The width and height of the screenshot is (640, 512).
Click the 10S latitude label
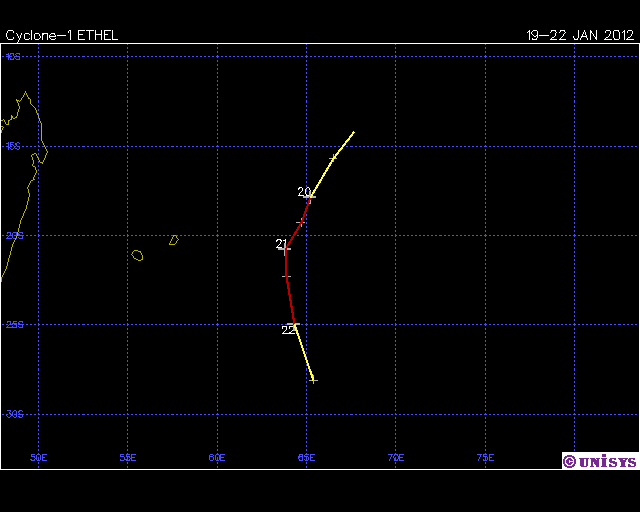click(x=13, y=57)
